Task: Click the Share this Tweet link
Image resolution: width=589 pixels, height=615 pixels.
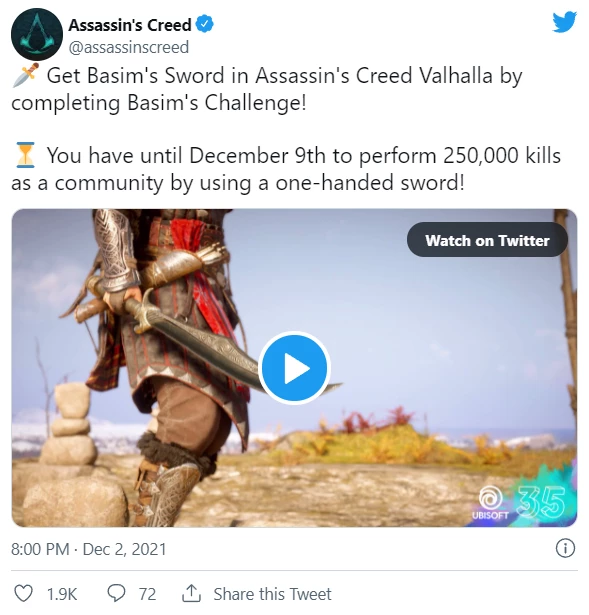Action: click(272, 594)
